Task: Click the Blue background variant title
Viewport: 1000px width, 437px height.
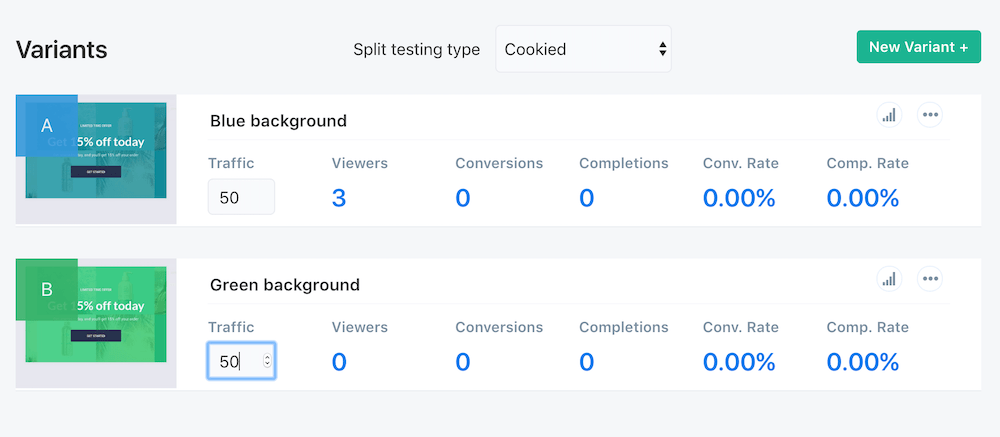Action: pos(278,121)
